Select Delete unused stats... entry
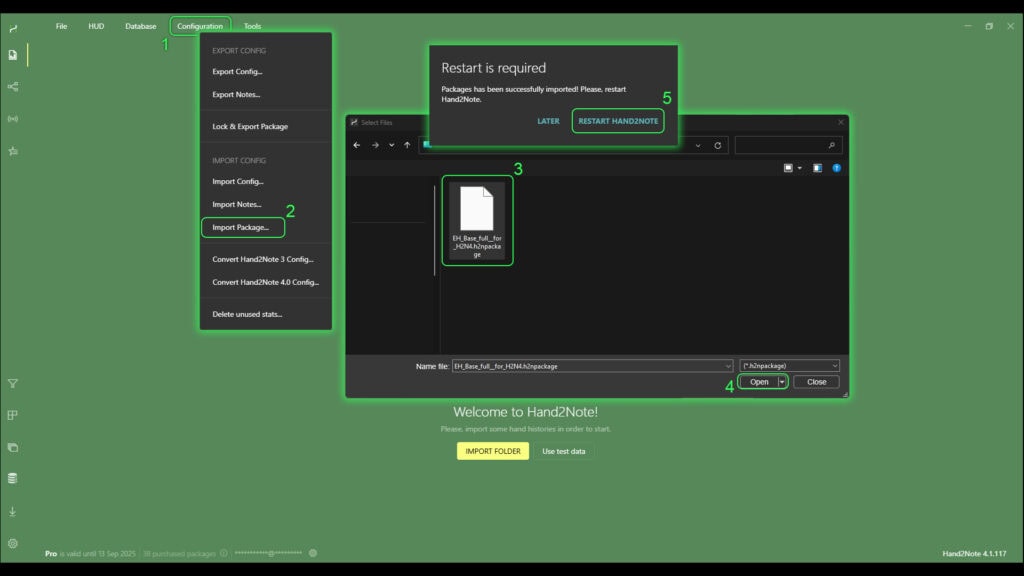The width and height of the screenshot is (1024, 576). [266, 314]
